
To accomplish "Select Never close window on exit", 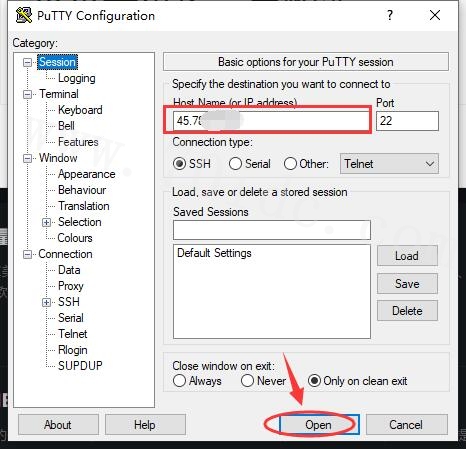I will [x=247, y=381].
